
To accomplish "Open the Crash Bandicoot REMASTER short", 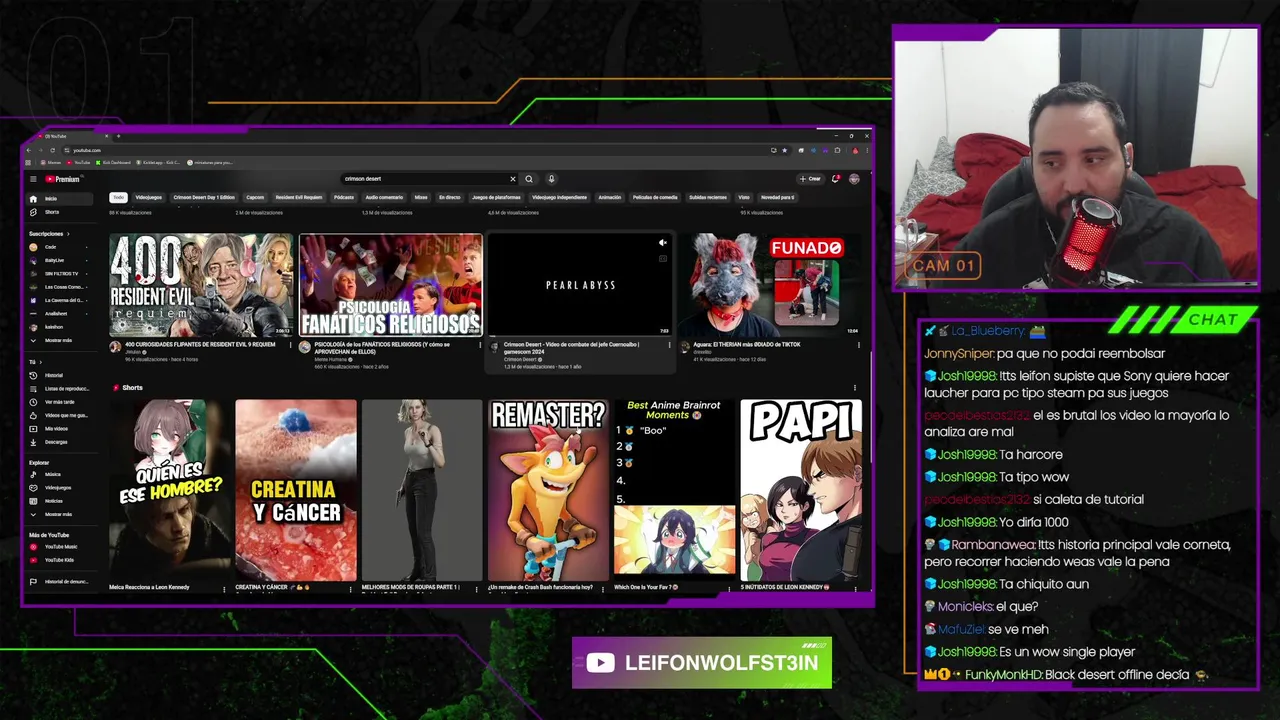I will (548, 490).
